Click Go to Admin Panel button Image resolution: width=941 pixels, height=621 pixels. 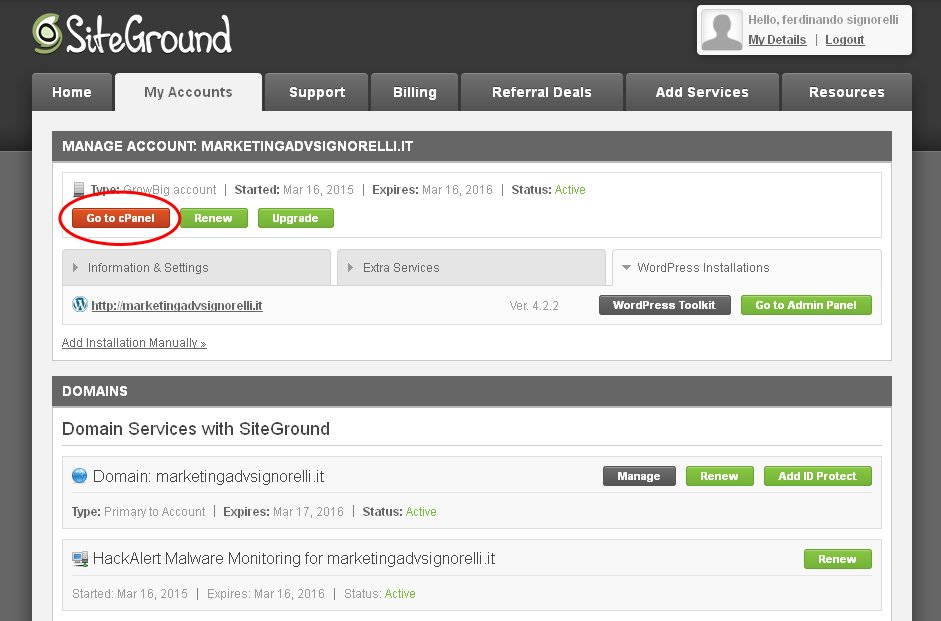[x=806, y=305]
